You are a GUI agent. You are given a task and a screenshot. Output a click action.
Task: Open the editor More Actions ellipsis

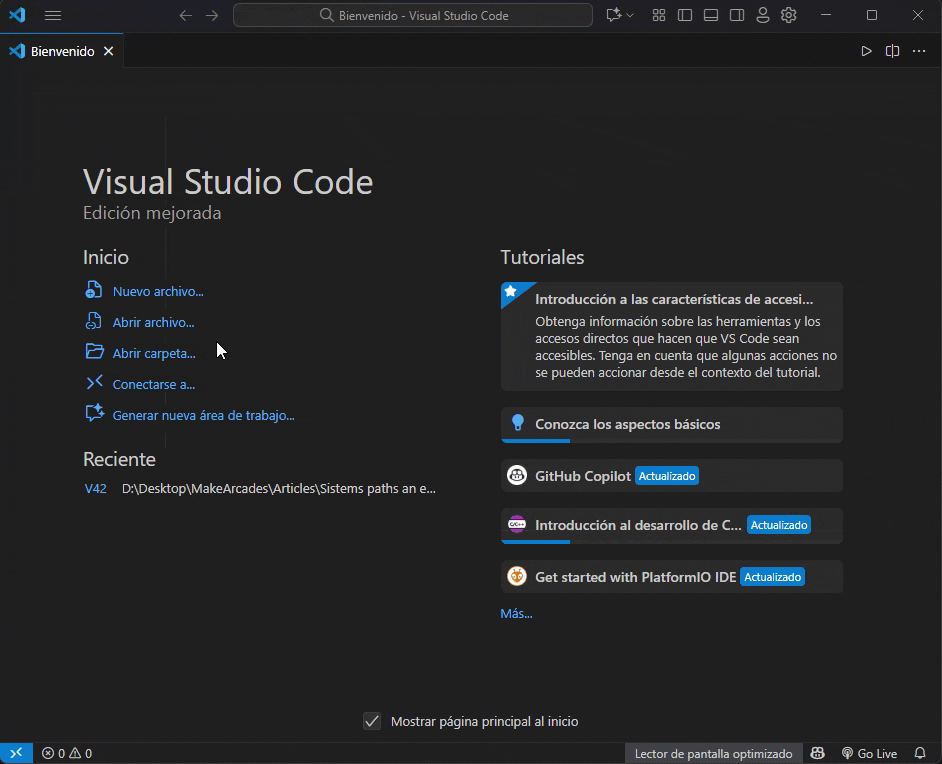[919, 51]
